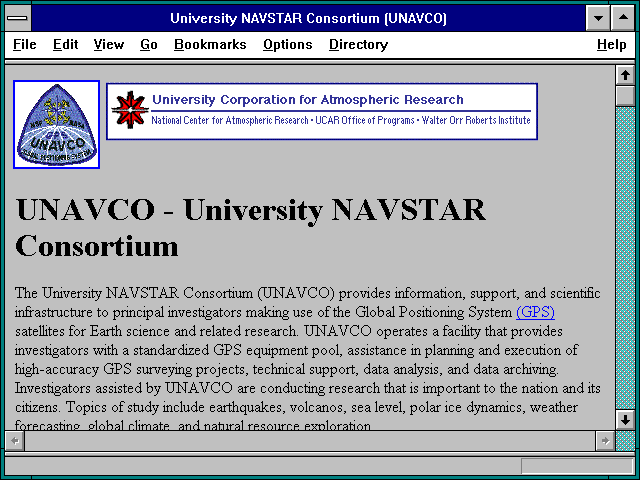Click the horizontal scrollbar track

click(x=310, y=441)
